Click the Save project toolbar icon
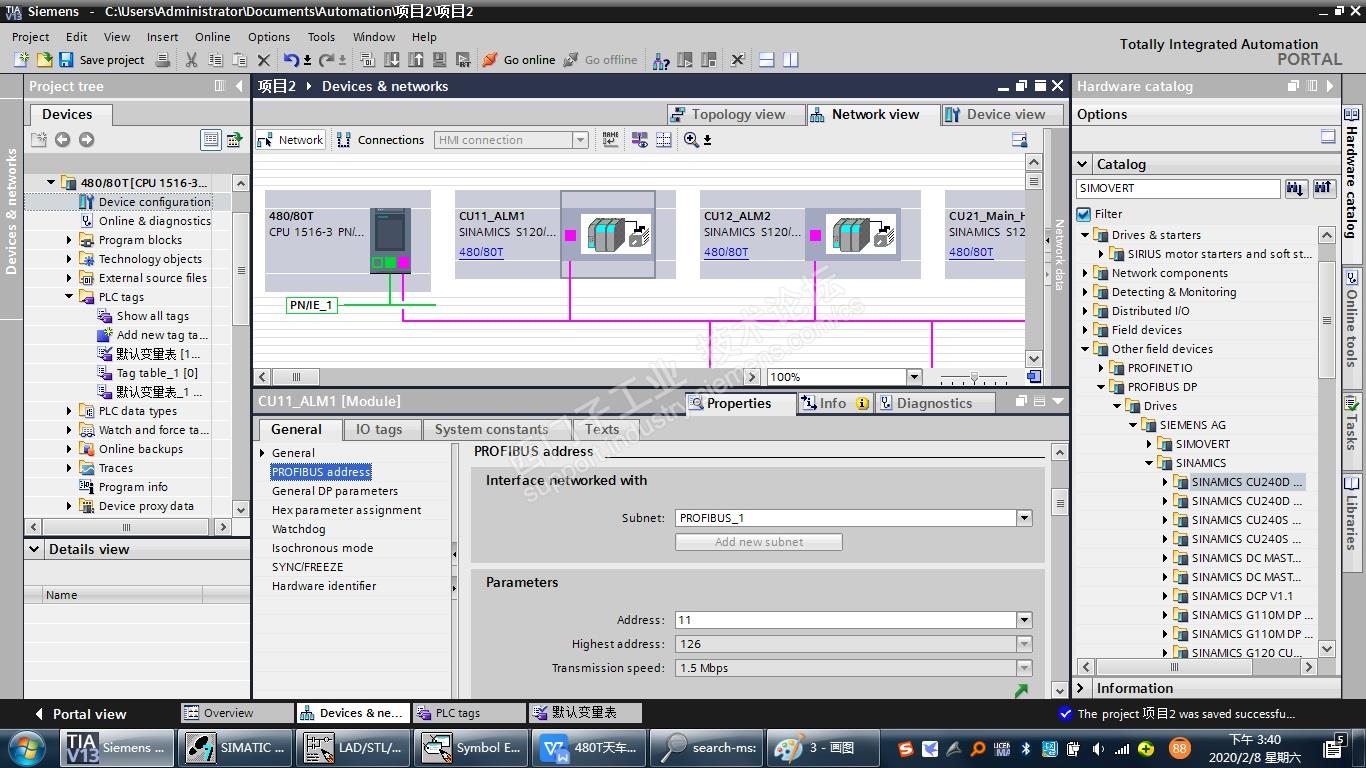The height and width of the screenshot is (768, 1366). coord(66,60)
